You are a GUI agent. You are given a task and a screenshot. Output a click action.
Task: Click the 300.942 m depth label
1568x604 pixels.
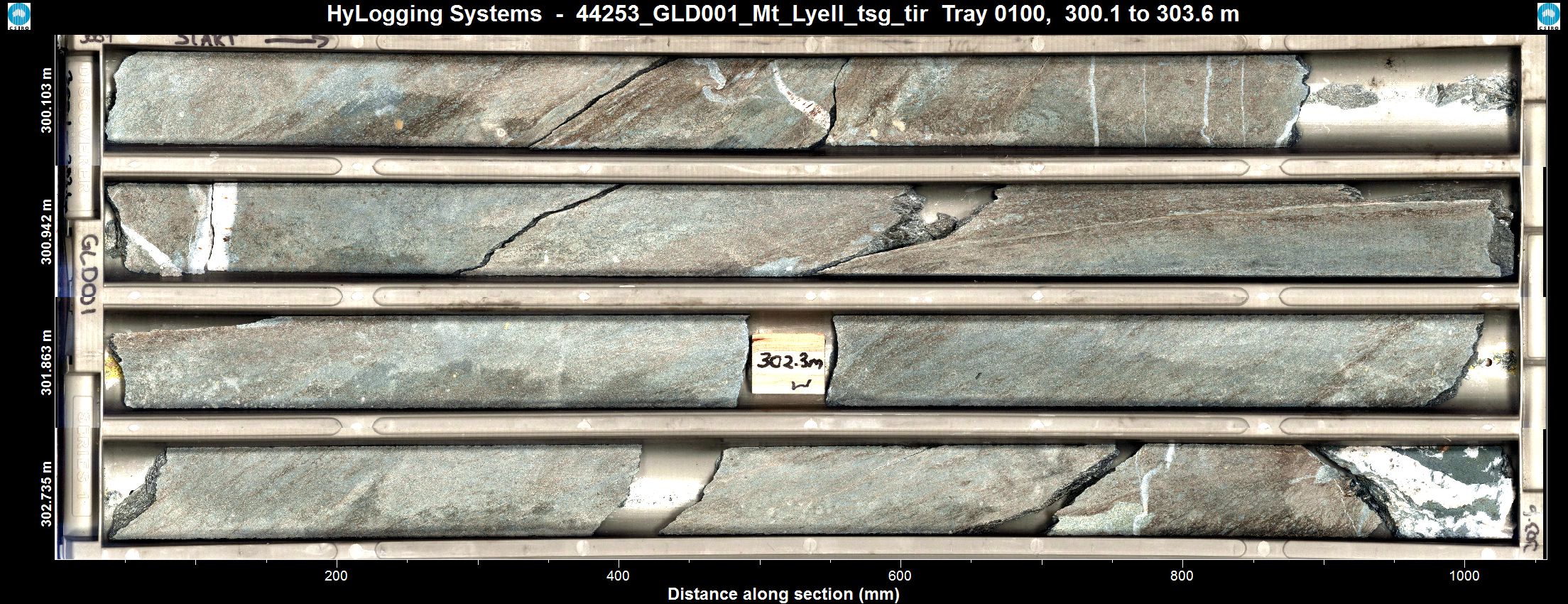point(47,232)
